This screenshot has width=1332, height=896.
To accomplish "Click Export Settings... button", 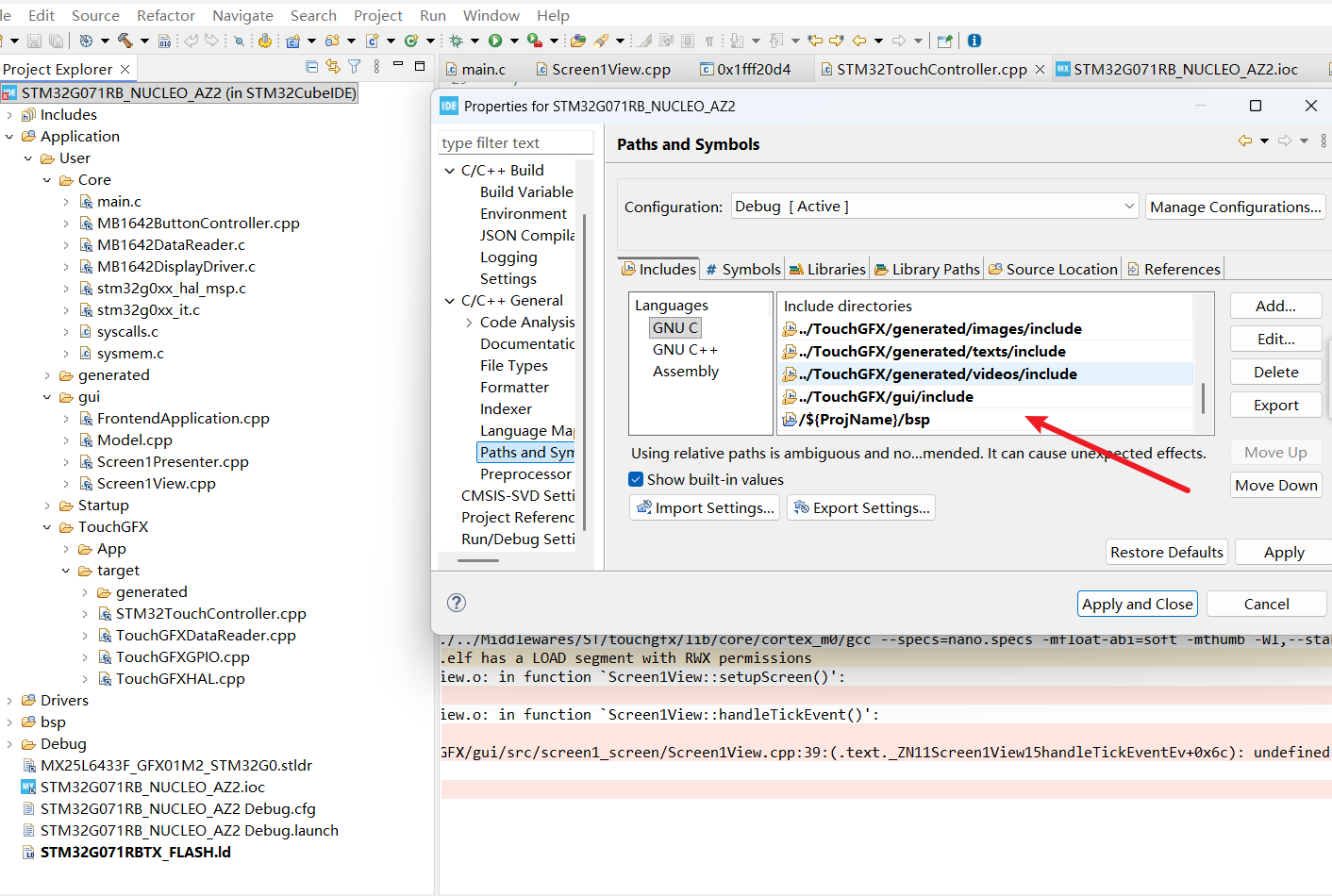I will pos(861,507).
